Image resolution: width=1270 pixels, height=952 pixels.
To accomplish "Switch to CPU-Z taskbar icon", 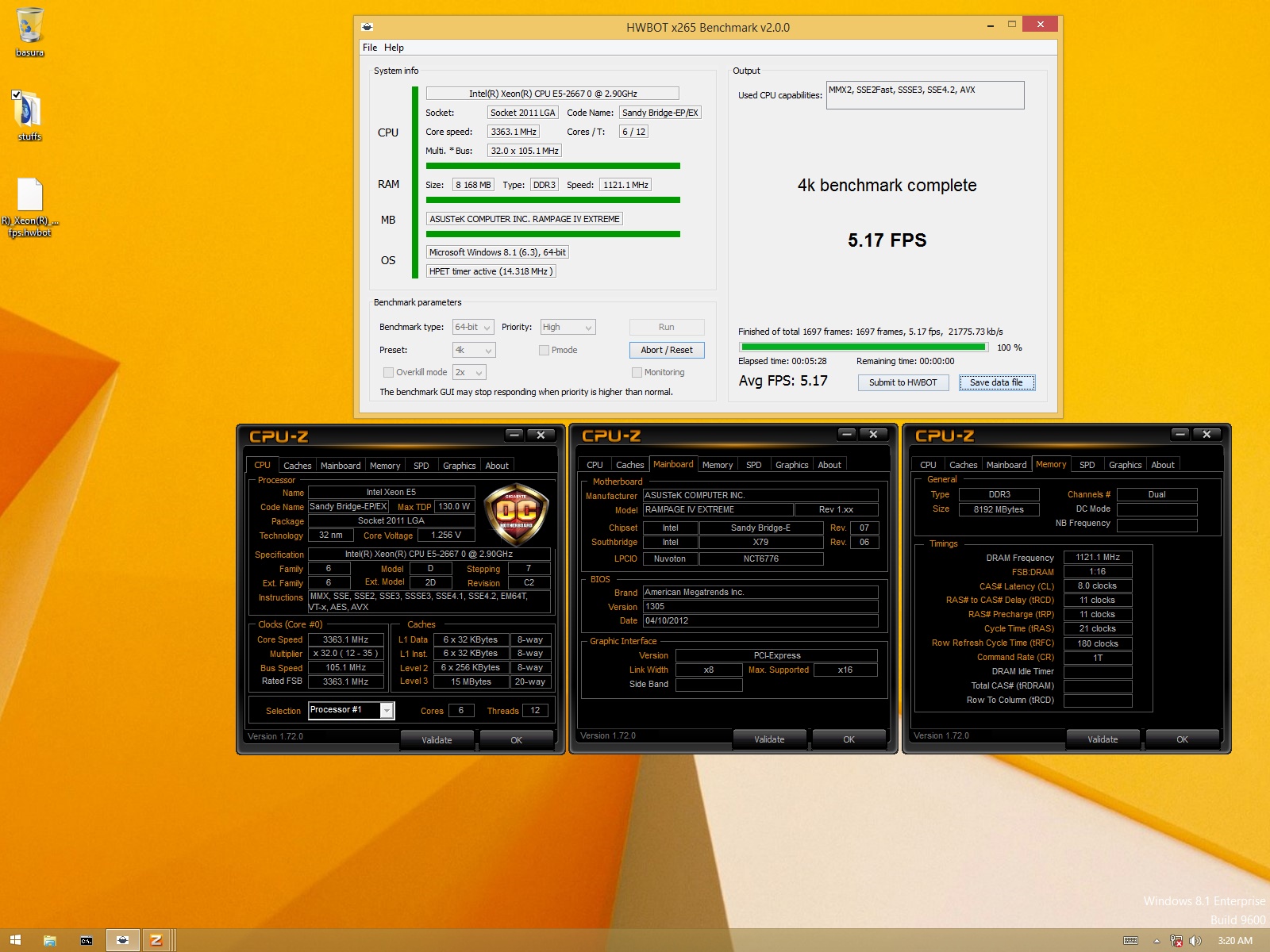I will [x=156, y=941].
